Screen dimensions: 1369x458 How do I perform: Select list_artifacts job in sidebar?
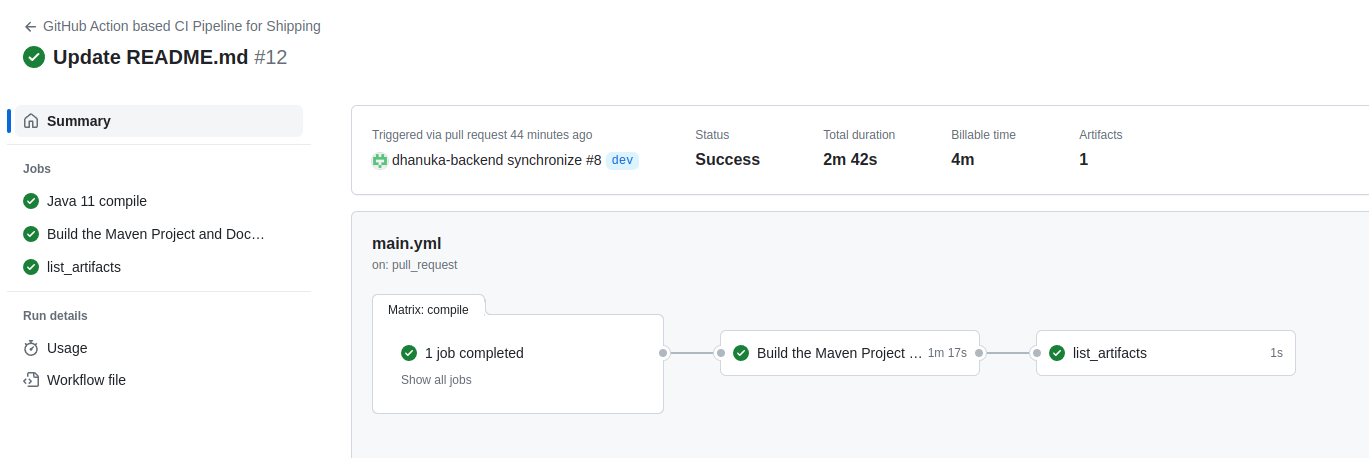159,267
